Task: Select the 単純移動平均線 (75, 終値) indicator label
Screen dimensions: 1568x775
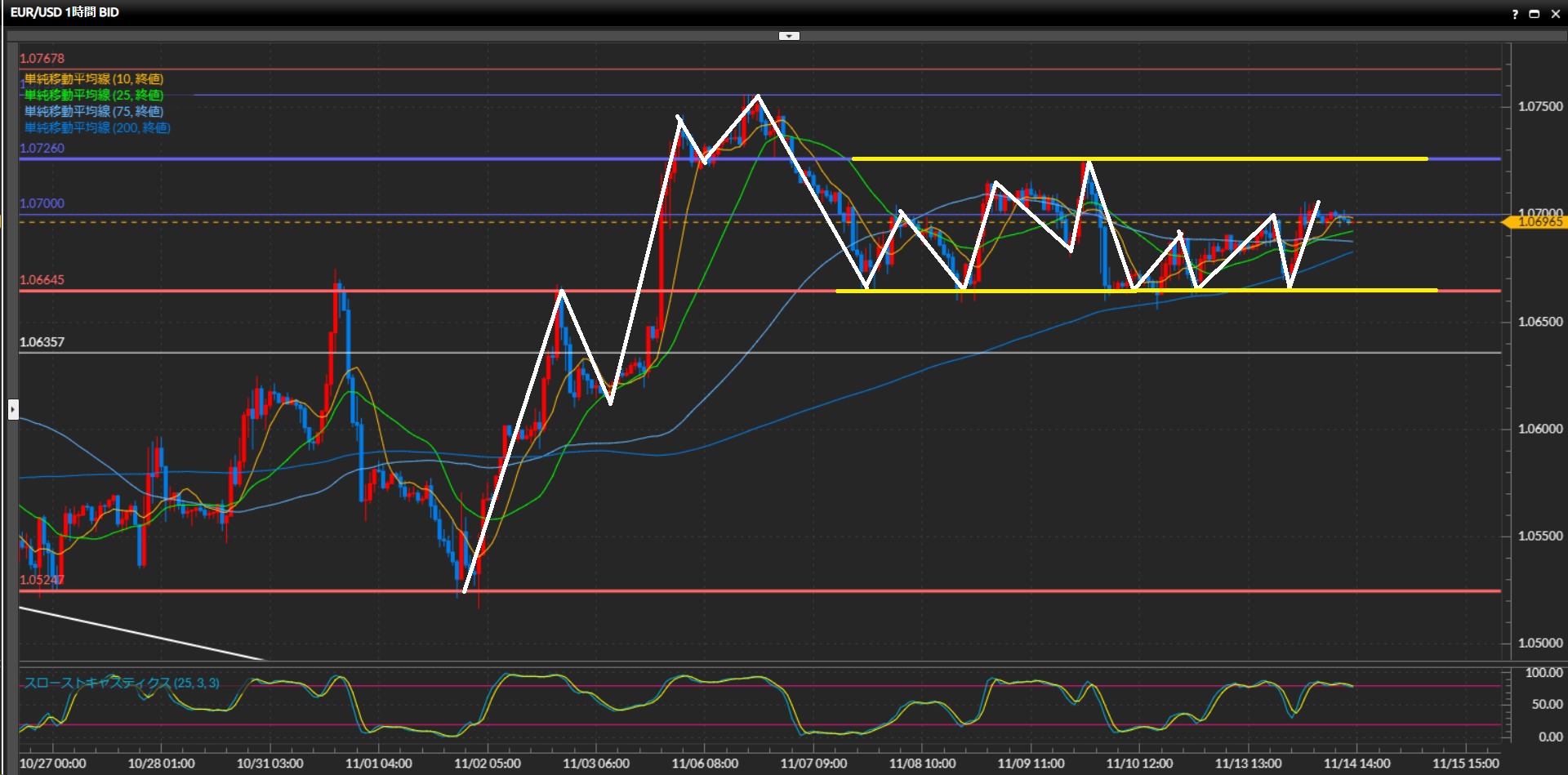Action: click(94, 112)
